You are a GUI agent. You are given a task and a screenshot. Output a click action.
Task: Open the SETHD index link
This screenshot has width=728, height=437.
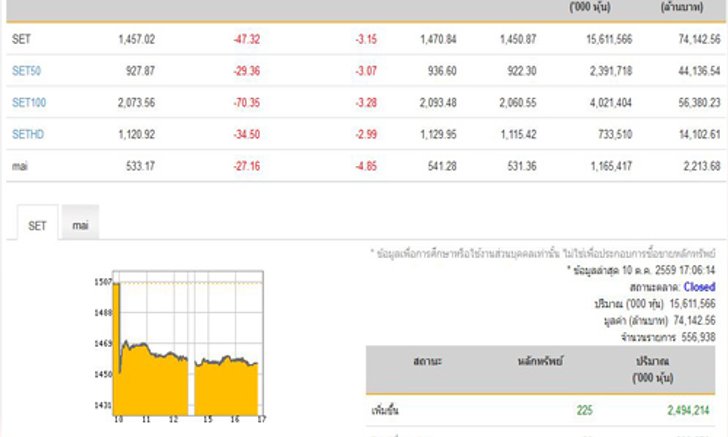click(x=28, y=134)
